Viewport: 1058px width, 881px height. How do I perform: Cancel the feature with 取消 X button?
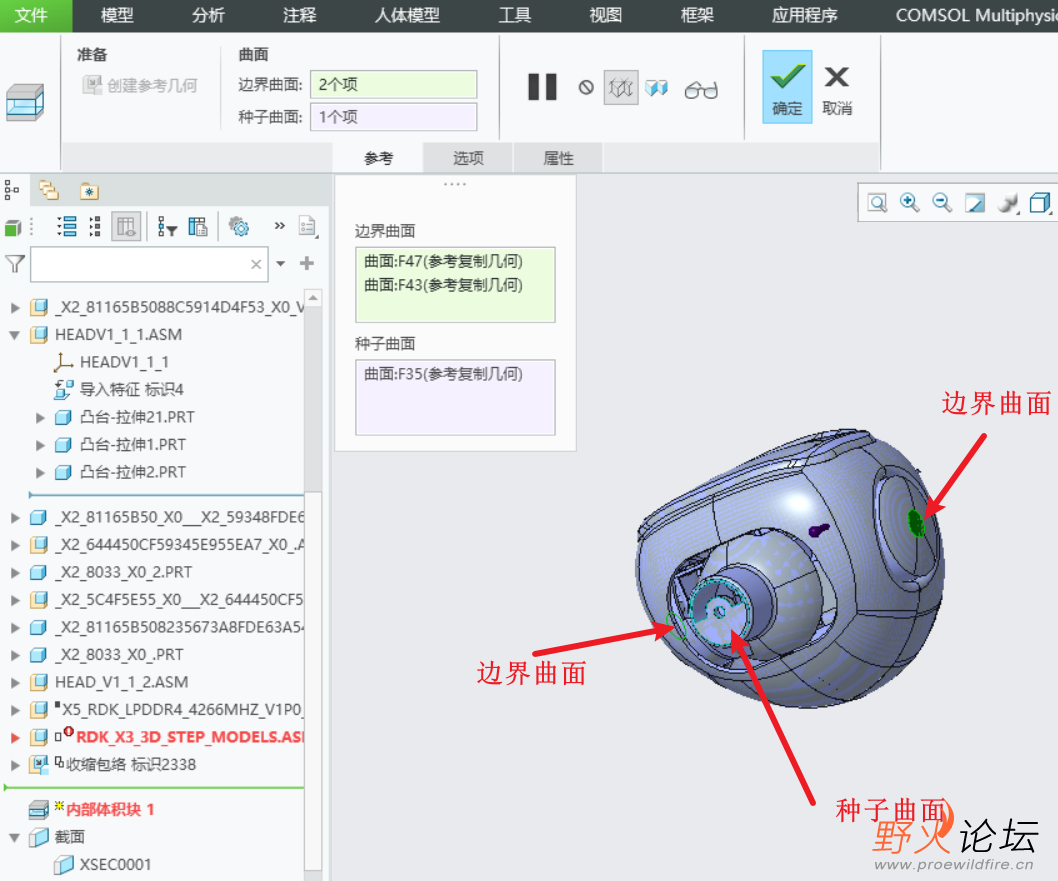837,88
